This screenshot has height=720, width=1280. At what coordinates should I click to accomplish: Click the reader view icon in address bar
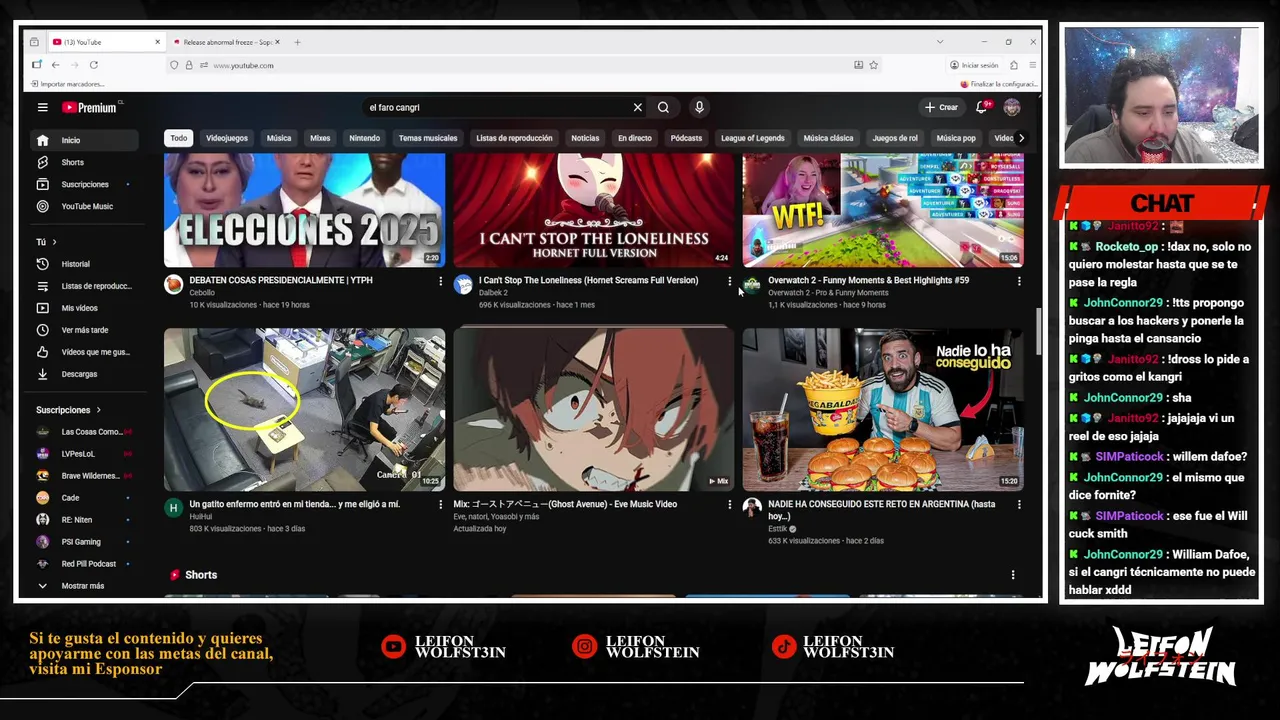coord(858,65)
